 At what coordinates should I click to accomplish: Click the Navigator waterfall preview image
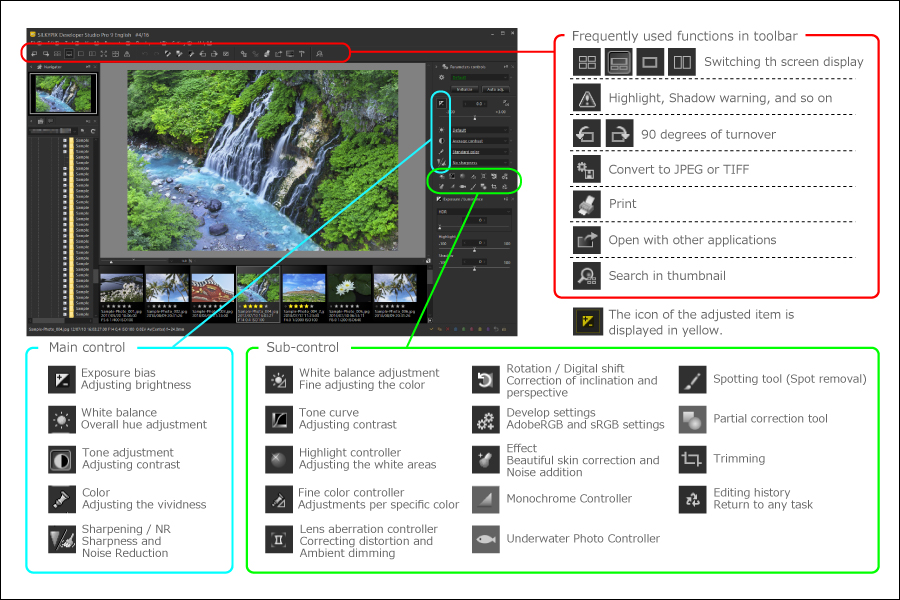tap(63, 94)
